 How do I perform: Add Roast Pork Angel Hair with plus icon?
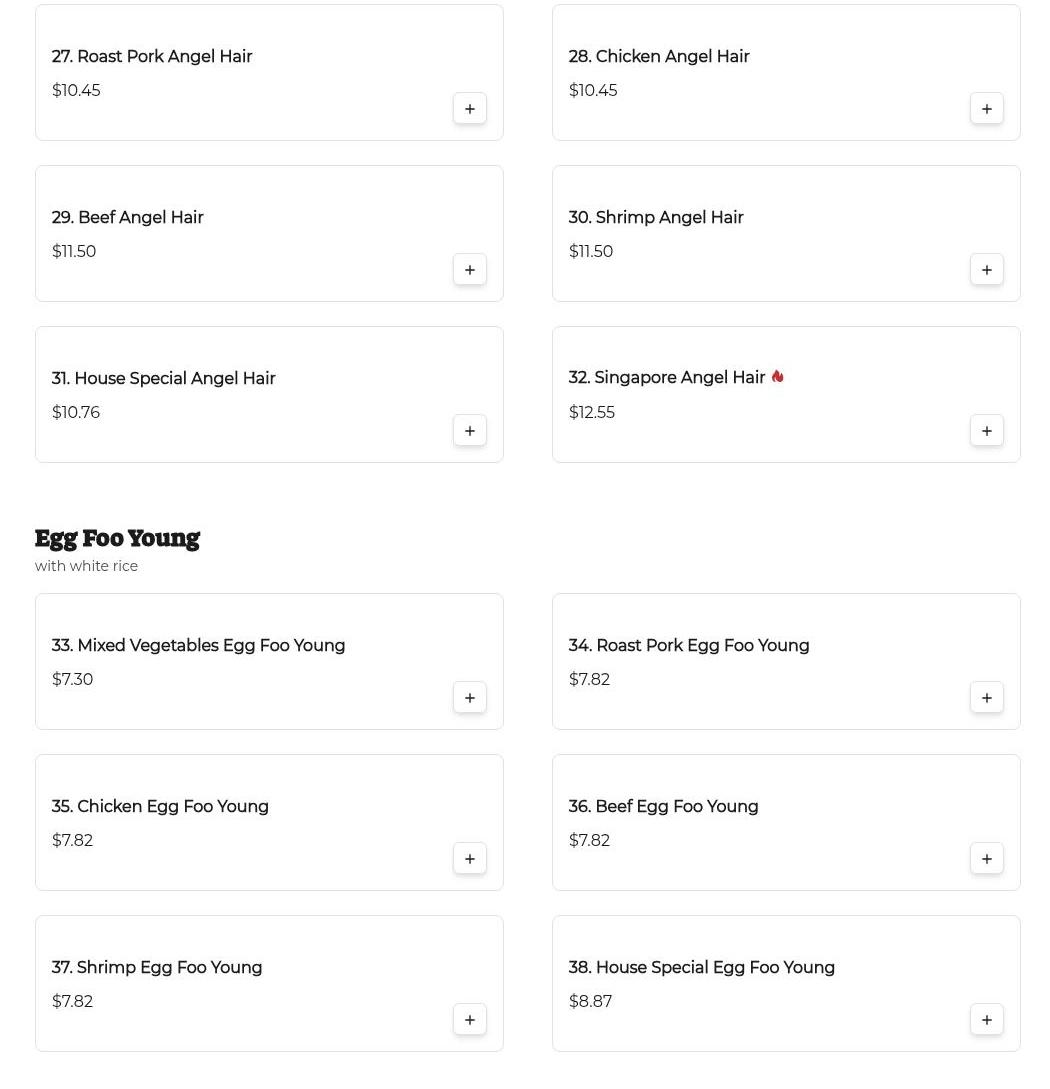point(470,109)
